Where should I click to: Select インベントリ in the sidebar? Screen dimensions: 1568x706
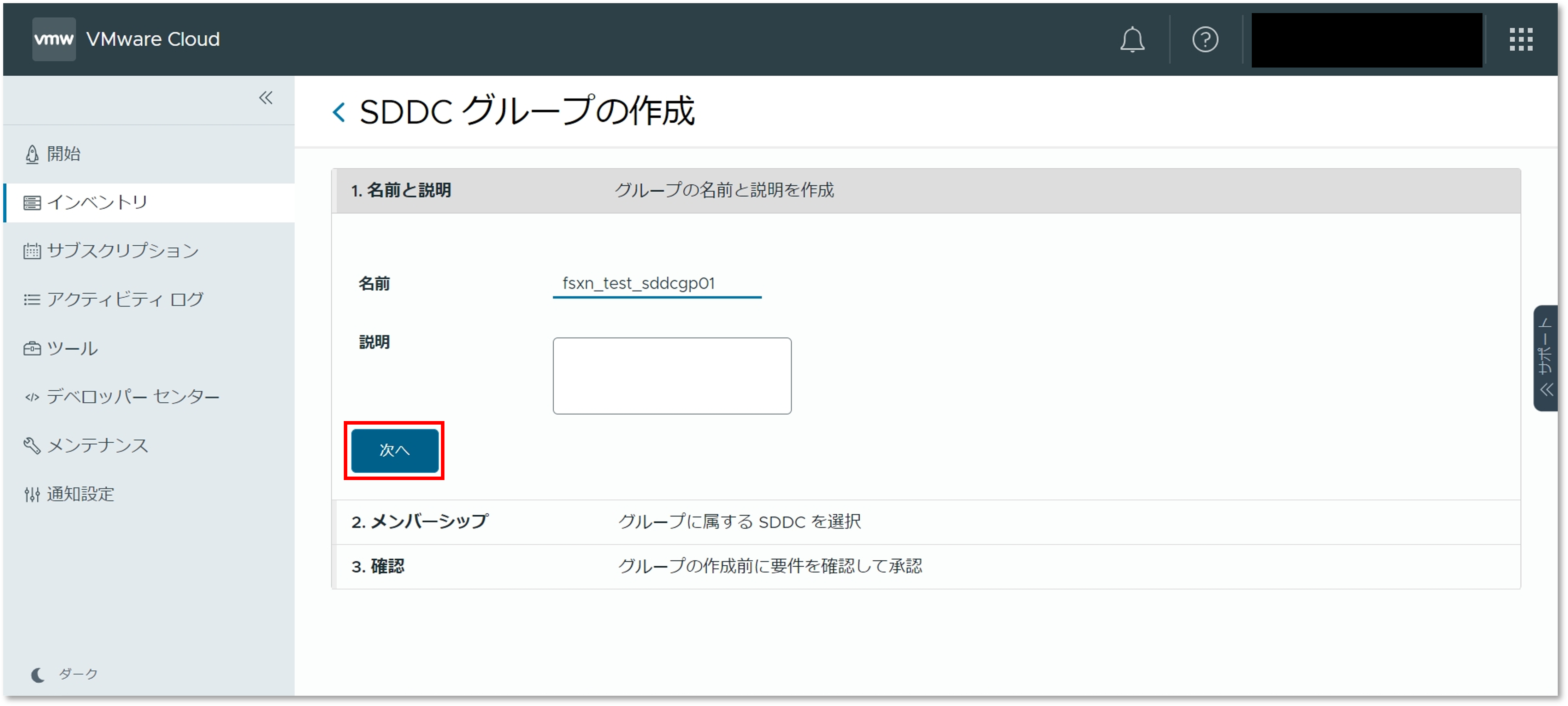click(x=148, y=202)
